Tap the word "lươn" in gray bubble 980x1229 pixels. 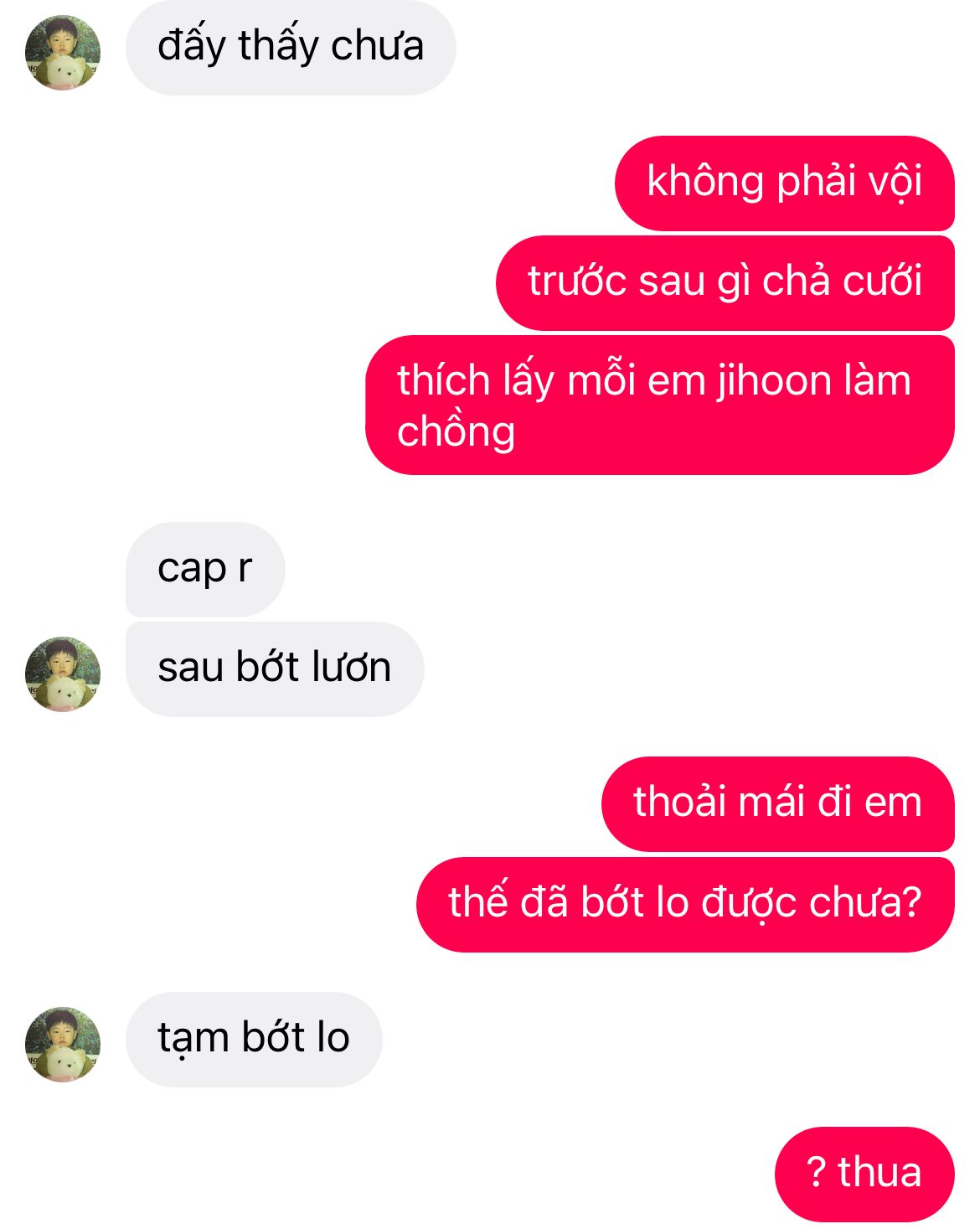pyautogui.click(x=351, y=669)
